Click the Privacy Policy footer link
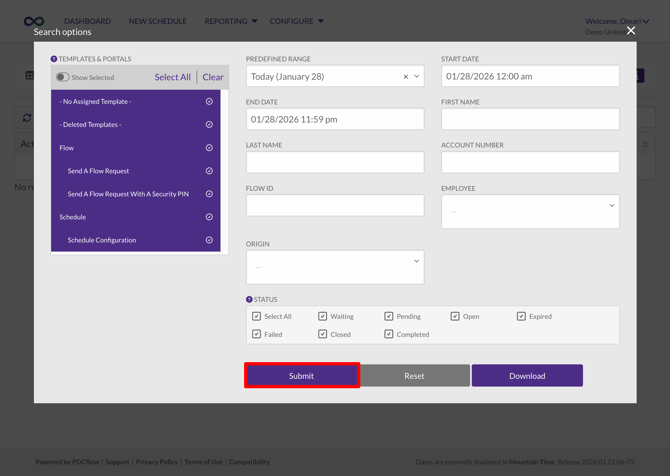 click(157, 462)
